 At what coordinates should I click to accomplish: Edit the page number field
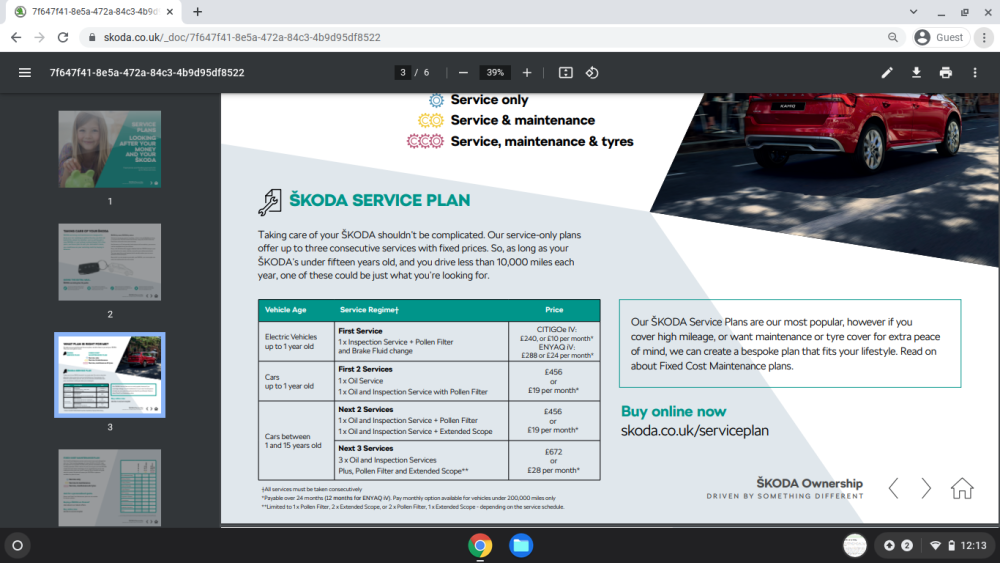click(402, 73)
